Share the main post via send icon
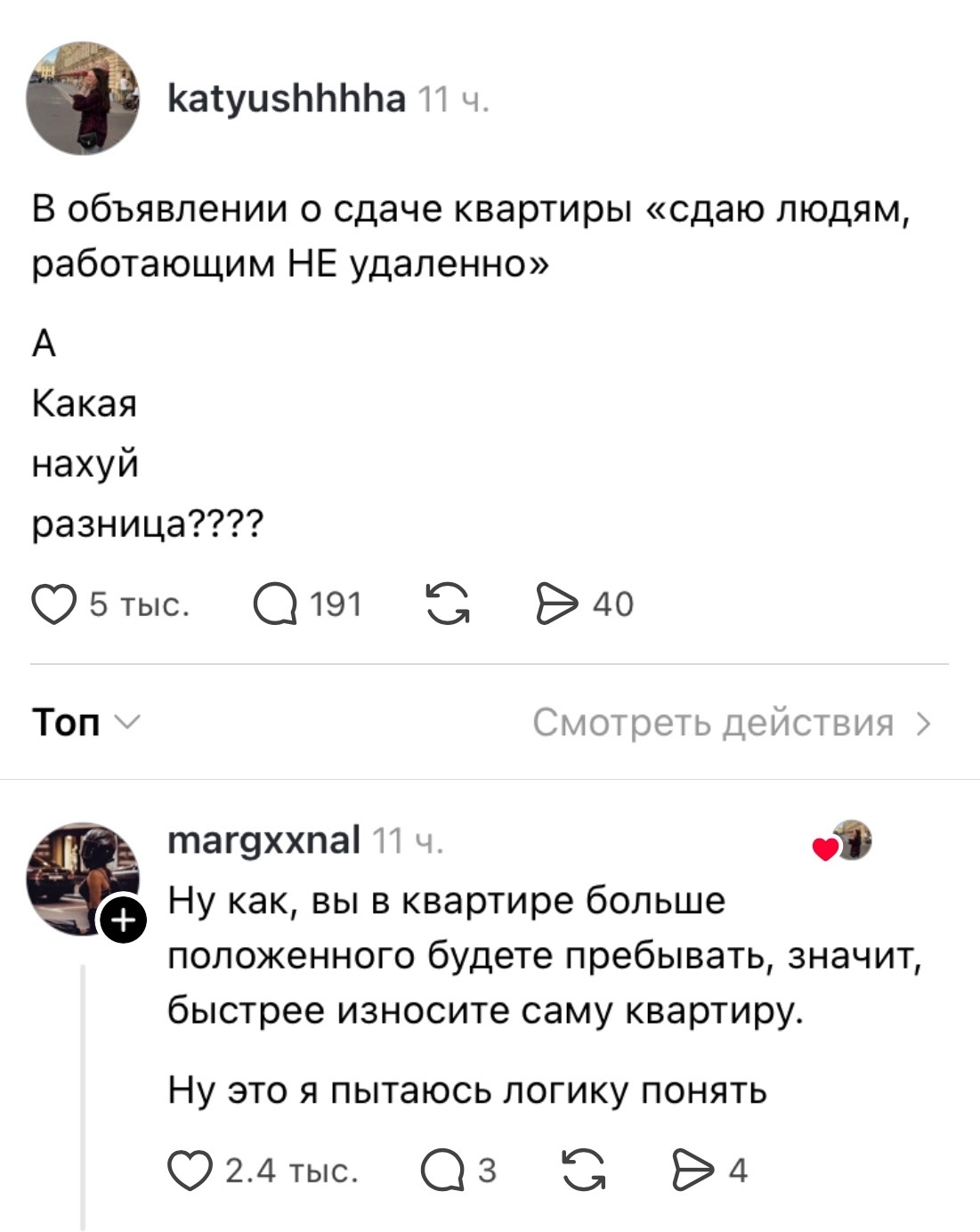Image resolution: width=980 pixels, height=1232 pixels. [x=557, y=604]
